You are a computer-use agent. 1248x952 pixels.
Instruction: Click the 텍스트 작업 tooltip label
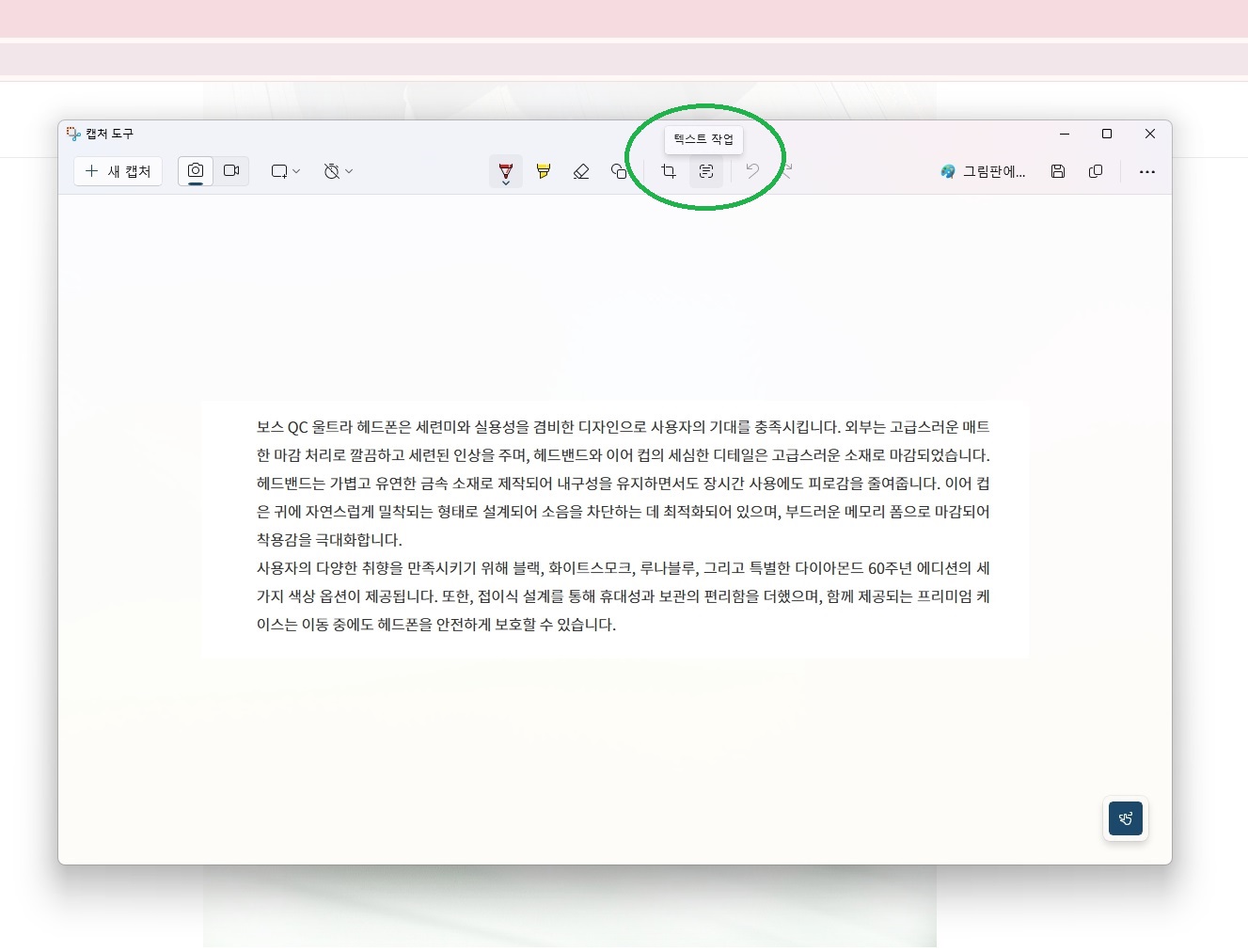(x=703, y=139)
